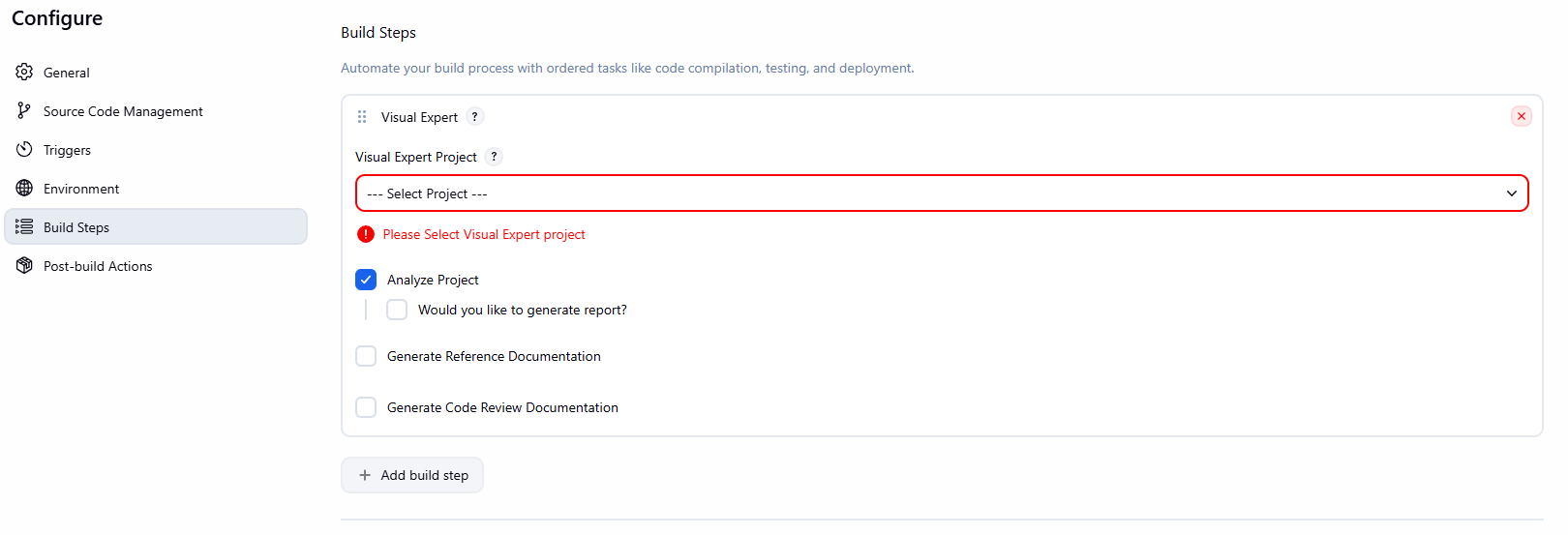Go to Post-build Actions section
Screen dimensions: 1568x535
pyautogui.click(x=156, y=266)
